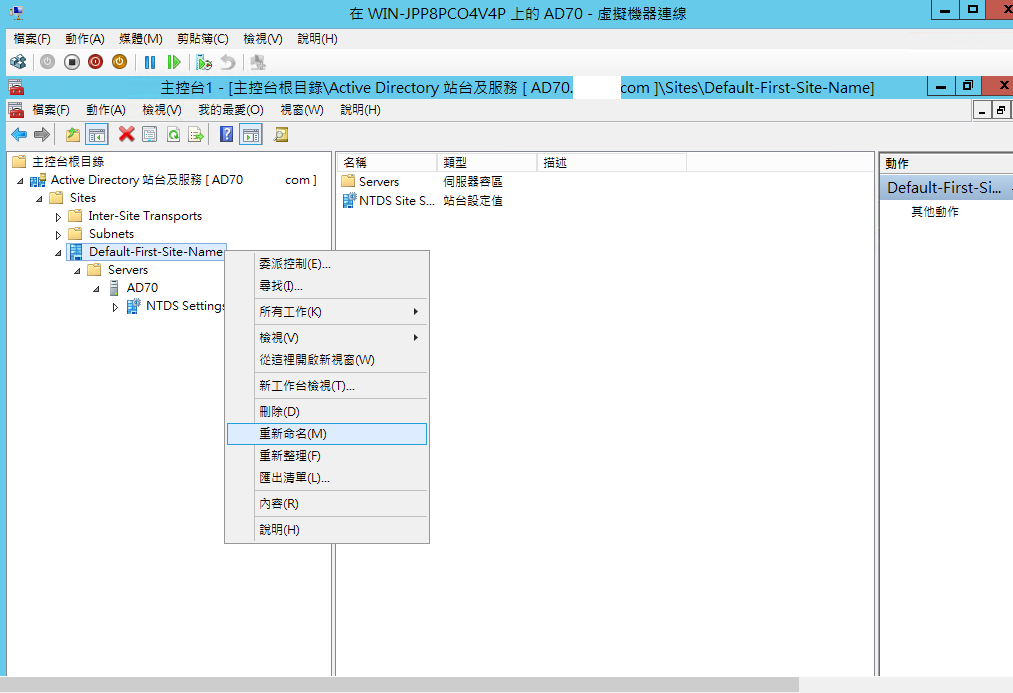Click the NTDS Settings icon in the tree
Image resolution: width=1013 pixels, height=693 pixels.
point(134,305)
